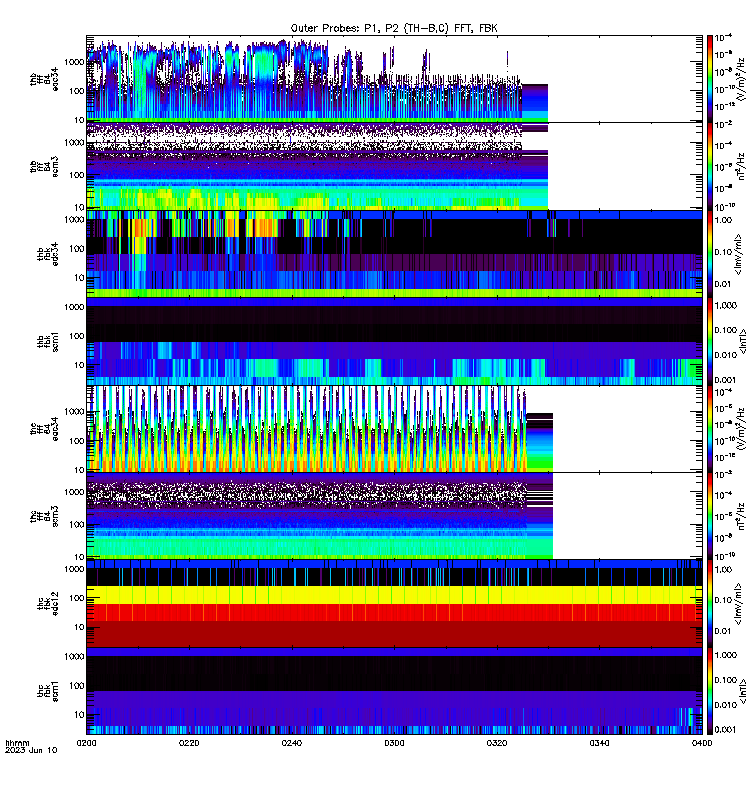The image size is (750, 800).
Task: Click the color bar of thb fbk edc34 panel
Action: pyautogui.click(x=709, y=254)
